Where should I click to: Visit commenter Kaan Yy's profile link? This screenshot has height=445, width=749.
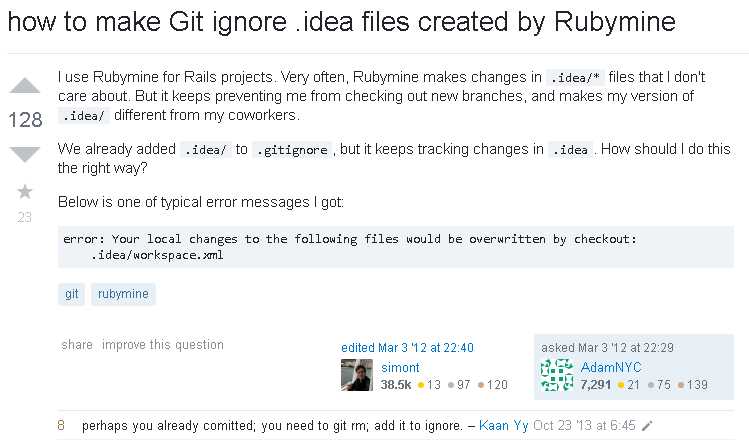point(503,425)
